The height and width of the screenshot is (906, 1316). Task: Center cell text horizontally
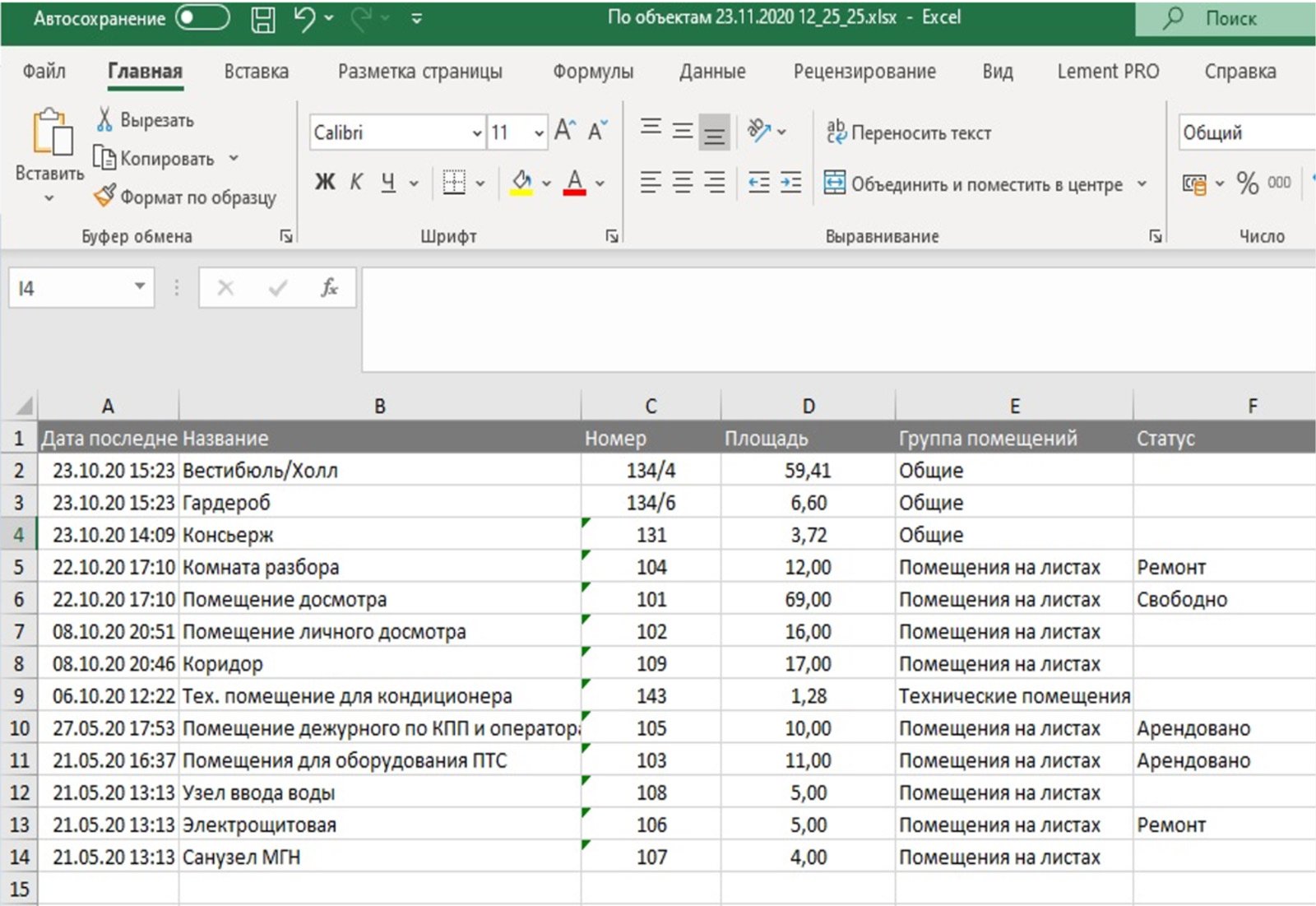[683, 182]
